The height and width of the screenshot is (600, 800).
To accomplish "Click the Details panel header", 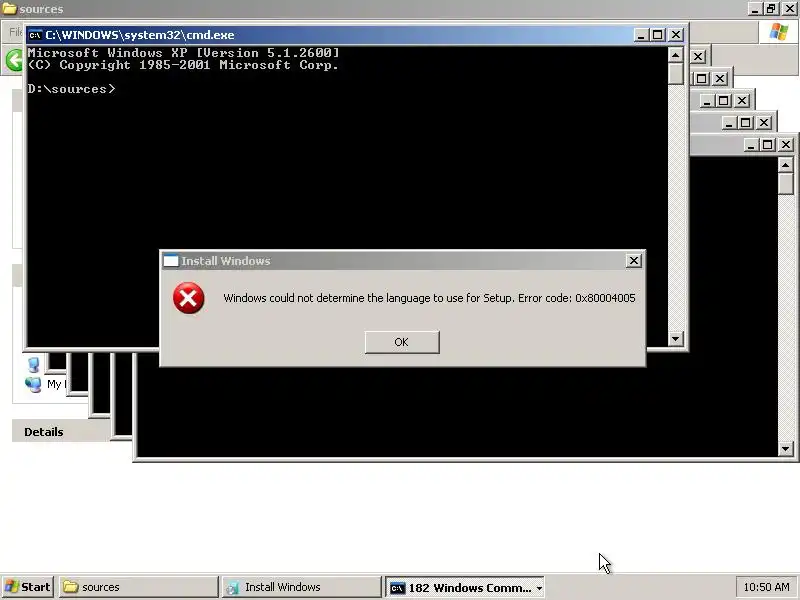I will tap(61, 432).
